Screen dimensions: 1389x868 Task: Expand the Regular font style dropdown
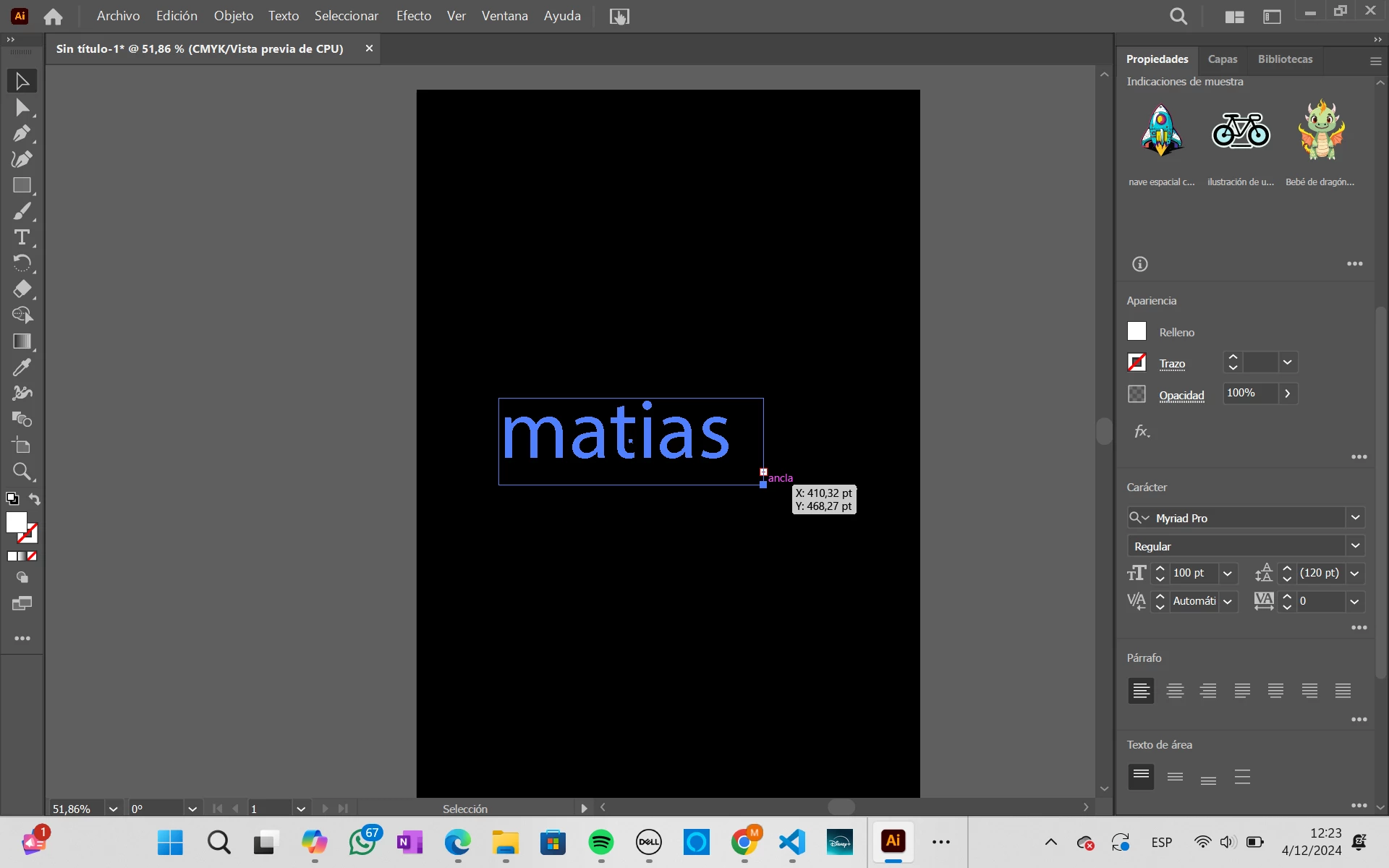tap(1355, 546)
